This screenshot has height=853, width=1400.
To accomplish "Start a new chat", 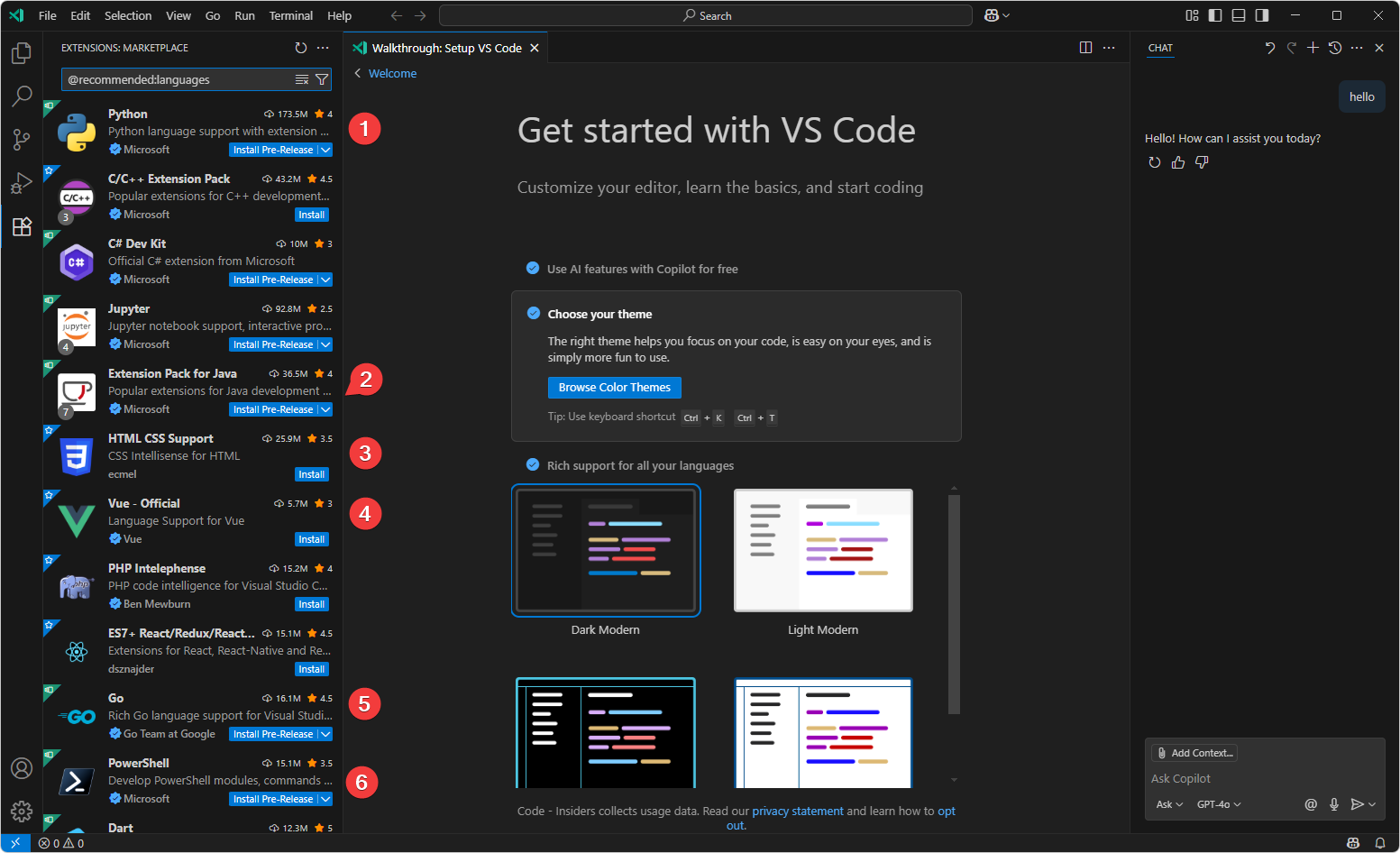I will click(x=1313, y=48).
